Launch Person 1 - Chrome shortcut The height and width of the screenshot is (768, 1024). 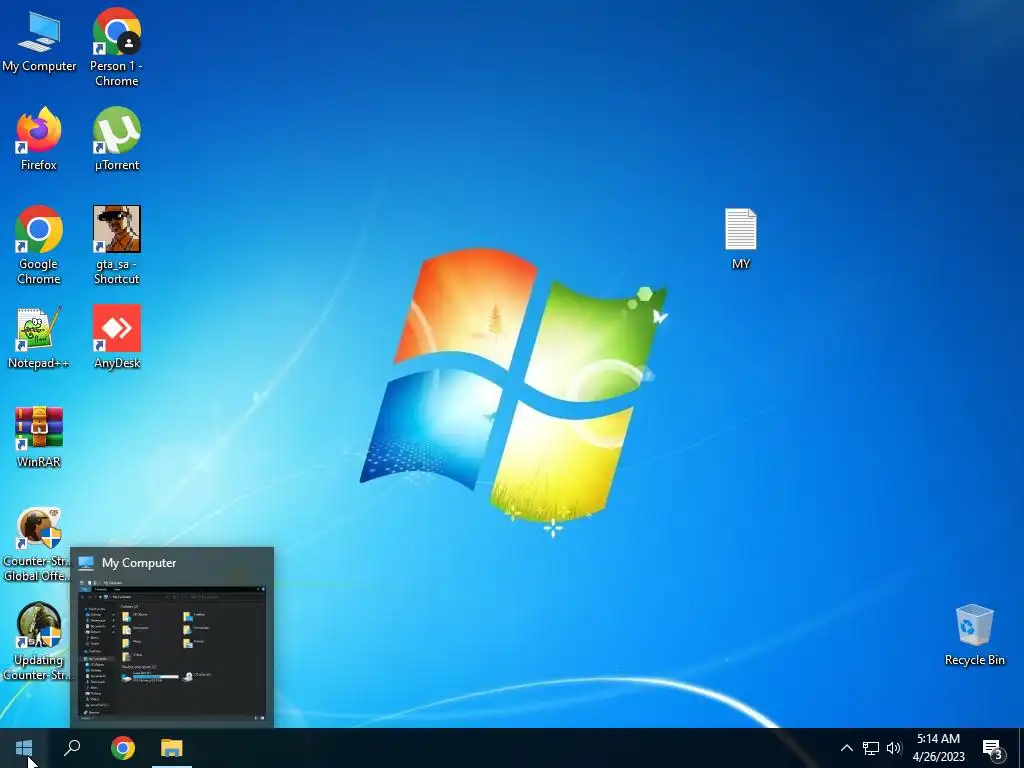116,47
